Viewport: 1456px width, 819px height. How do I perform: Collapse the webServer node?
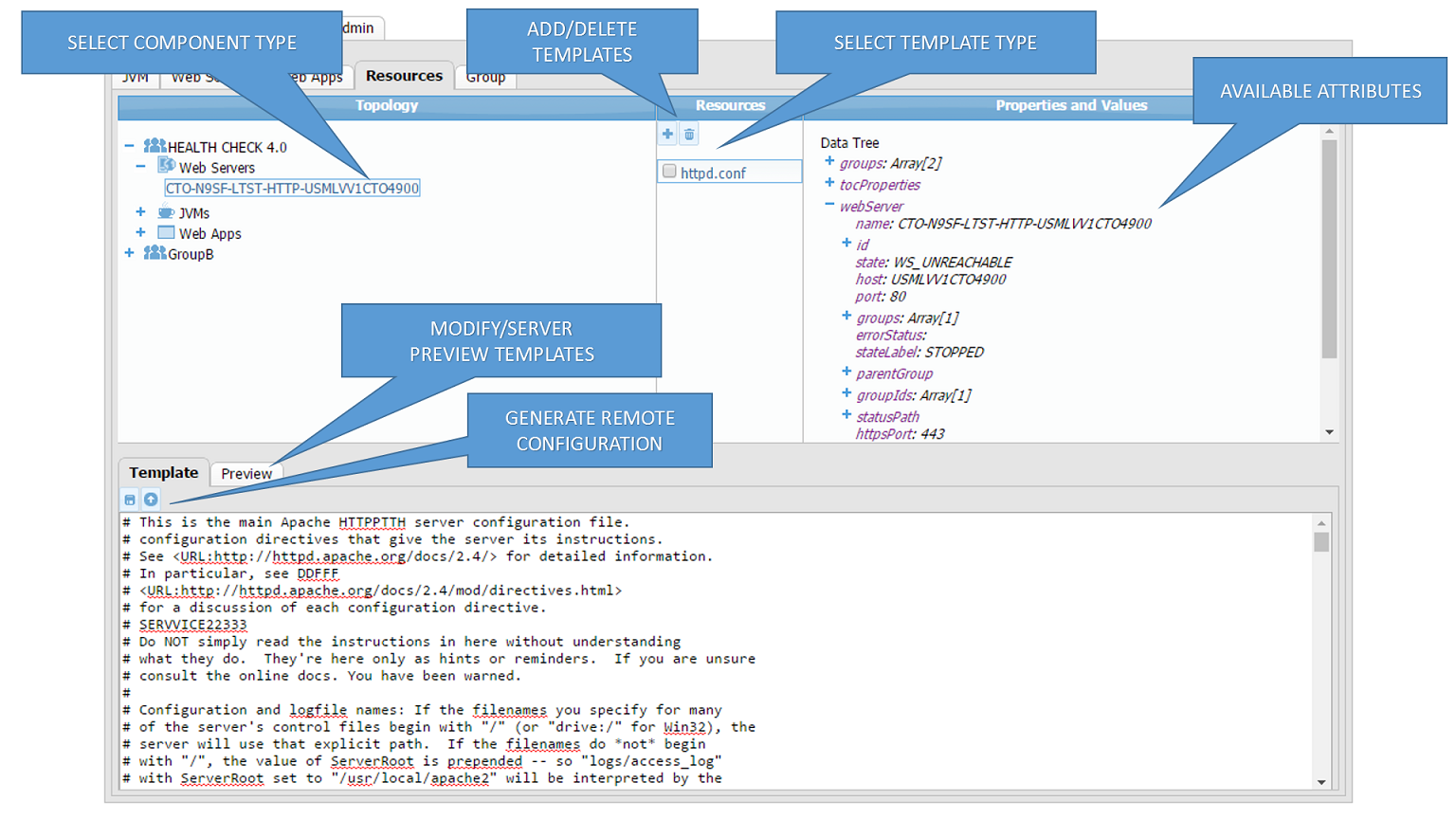[x=829, y=205]
